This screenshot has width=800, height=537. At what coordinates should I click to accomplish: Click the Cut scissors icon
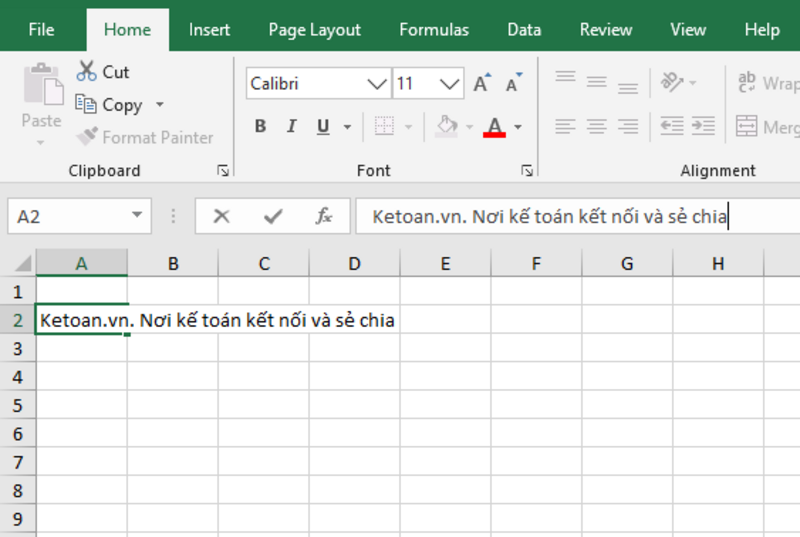click(87, 72)
